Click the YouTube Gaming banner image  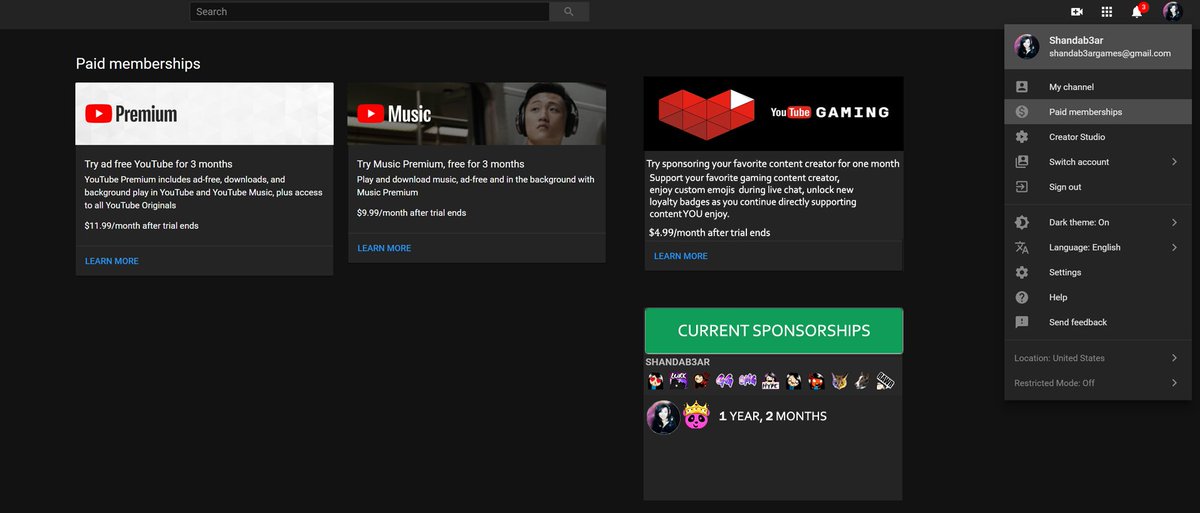click(x=774, y=113)
